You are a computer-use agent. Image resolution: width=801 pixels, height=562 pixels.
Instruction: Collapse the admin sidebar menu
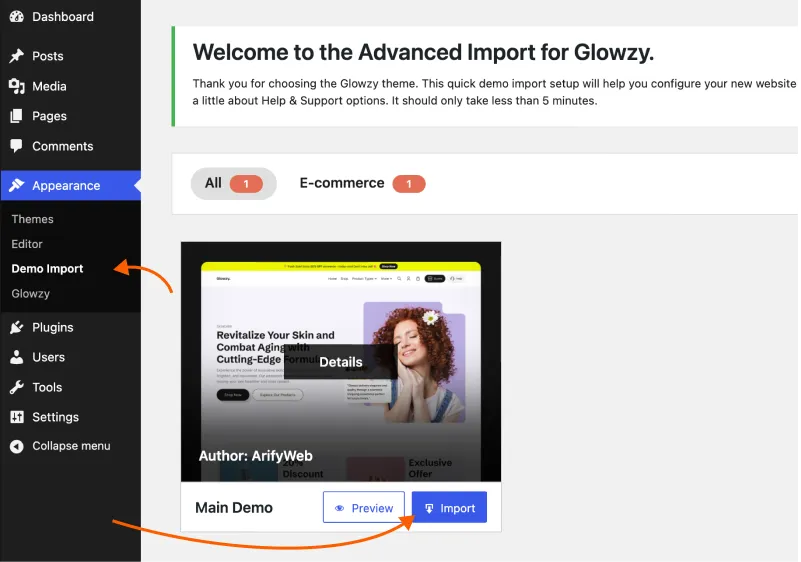tap(70, 446)
